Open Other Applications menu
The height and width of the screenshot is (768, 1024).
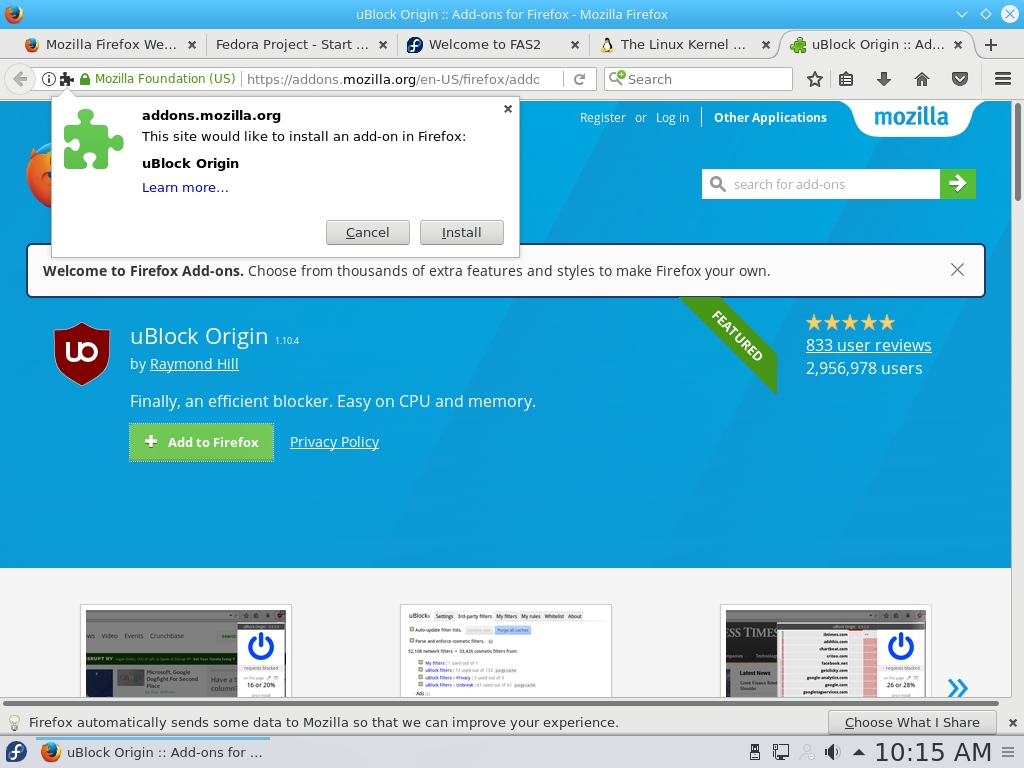[x=770, y=118]
